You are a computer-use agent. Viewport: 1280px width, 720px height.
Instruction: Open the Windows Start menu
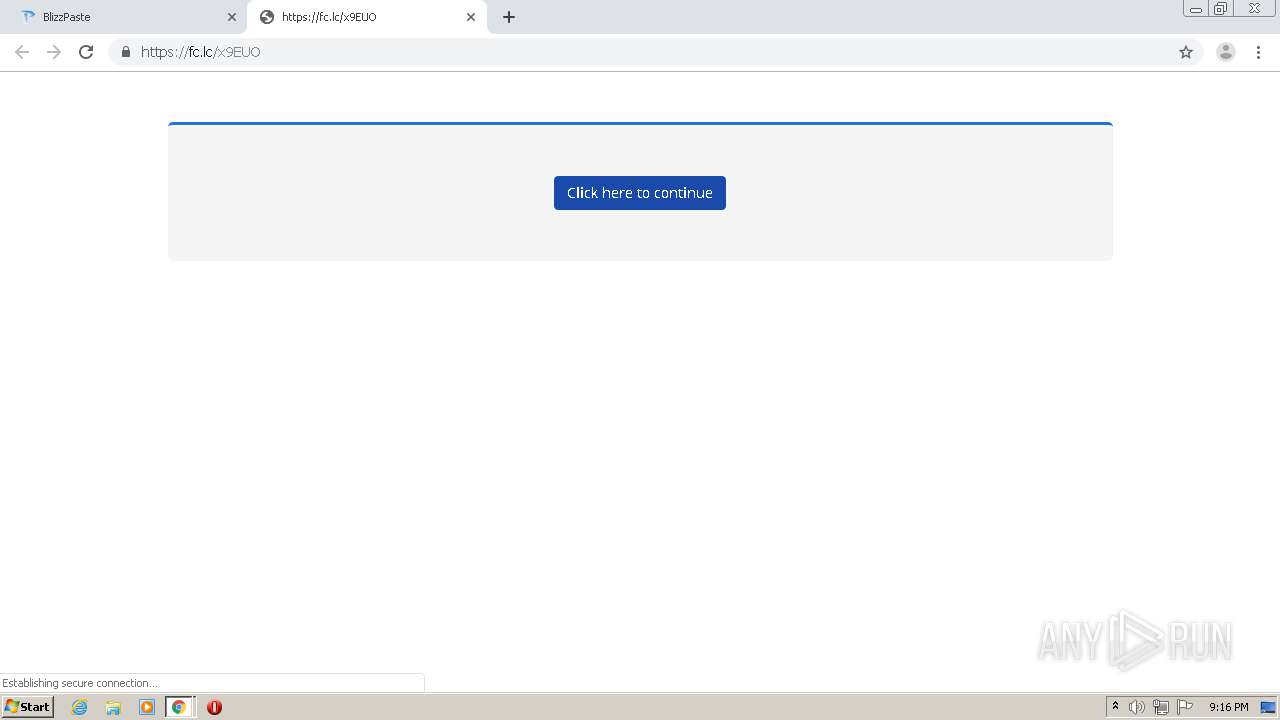[x=27, y=707]
